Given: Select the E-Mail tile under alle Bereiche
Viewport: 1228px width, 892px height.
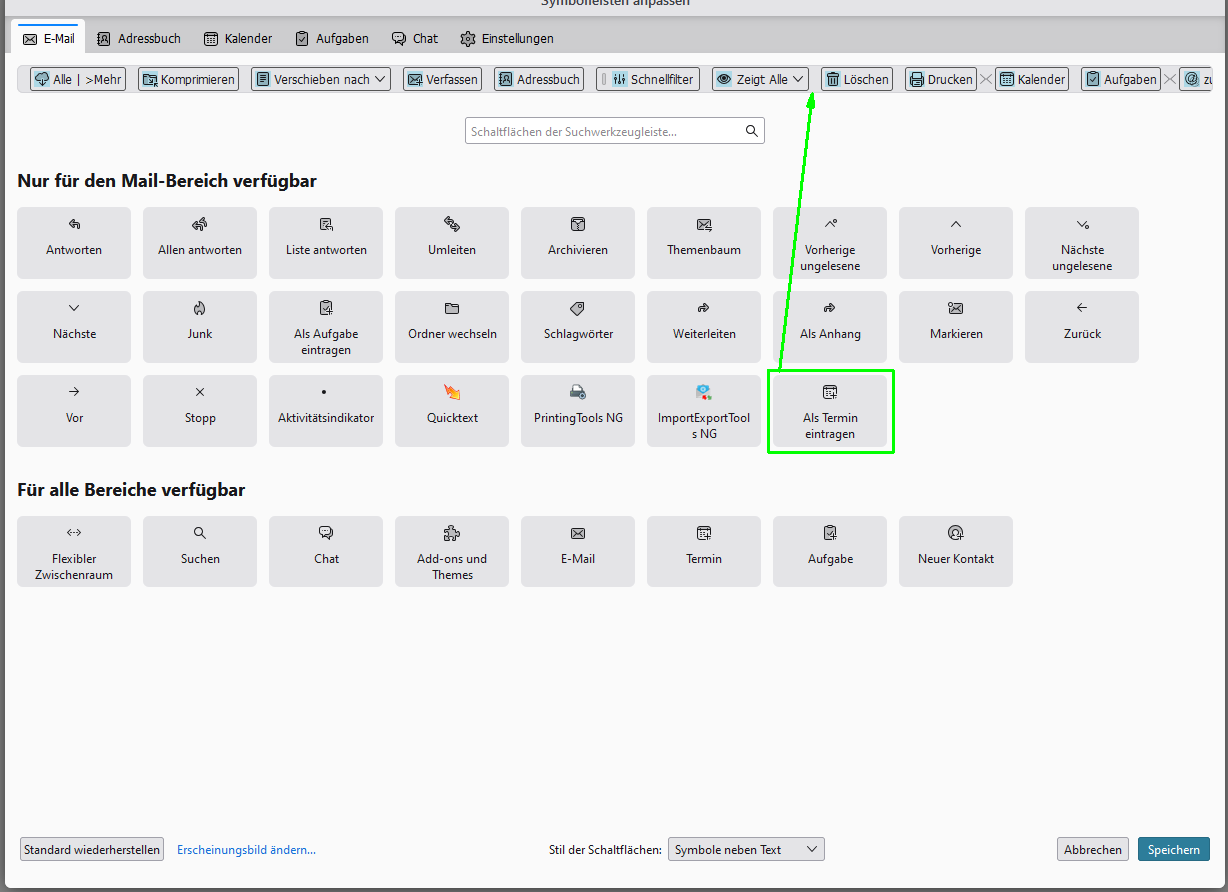Looking at the screenshot, I should 578,551.
